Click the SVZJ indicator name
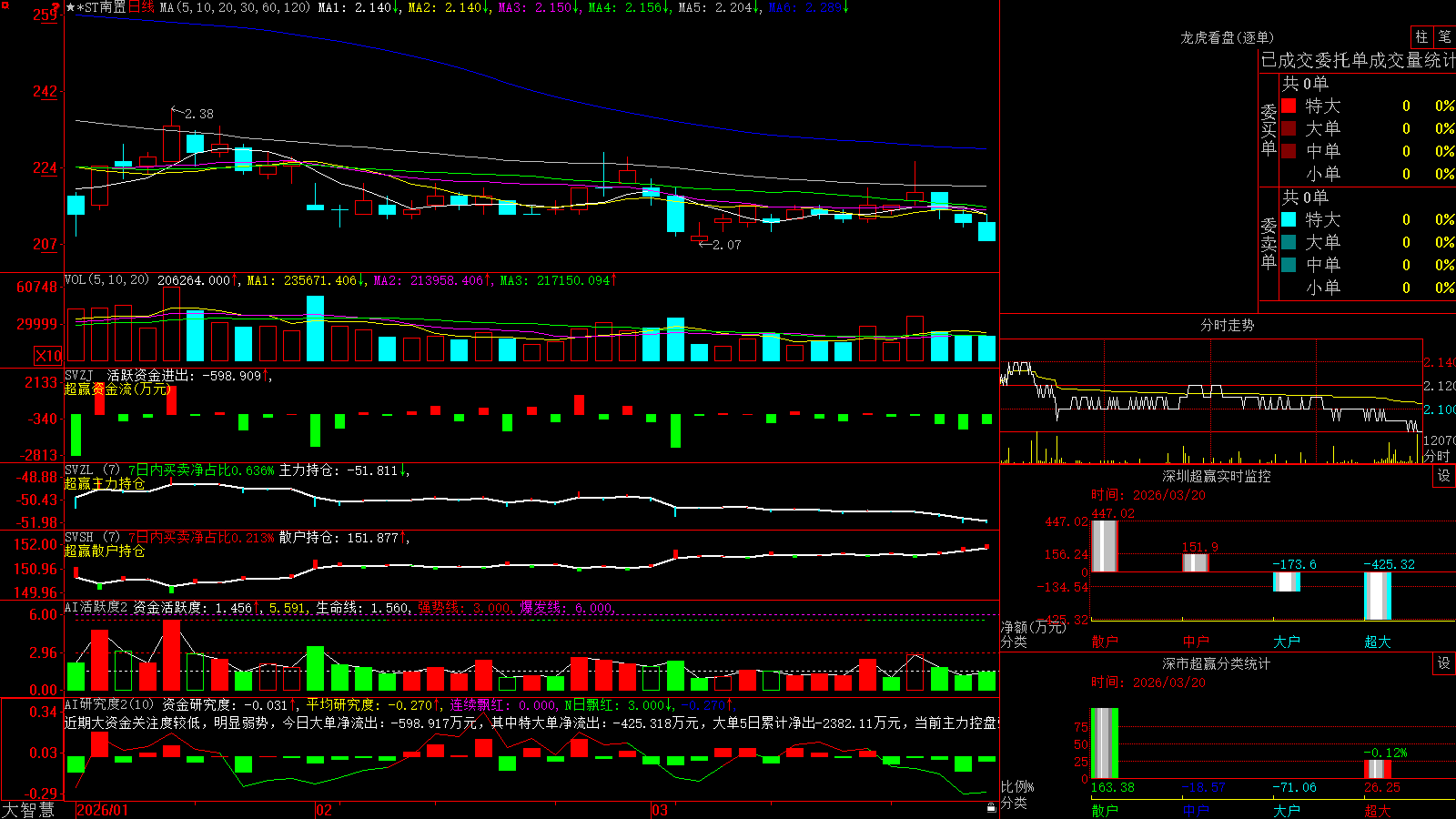Screen dimensions: 1456x819 tap(79, 376)
